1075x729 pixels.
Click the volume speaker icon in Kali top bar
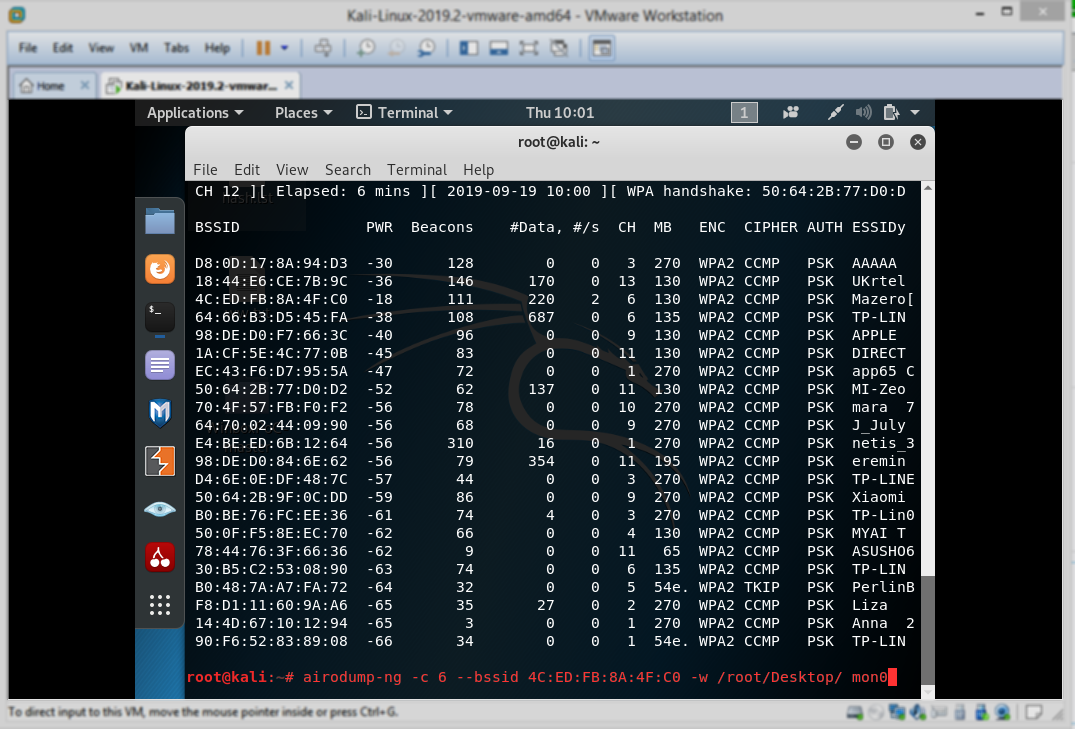[x=863, y=112]
